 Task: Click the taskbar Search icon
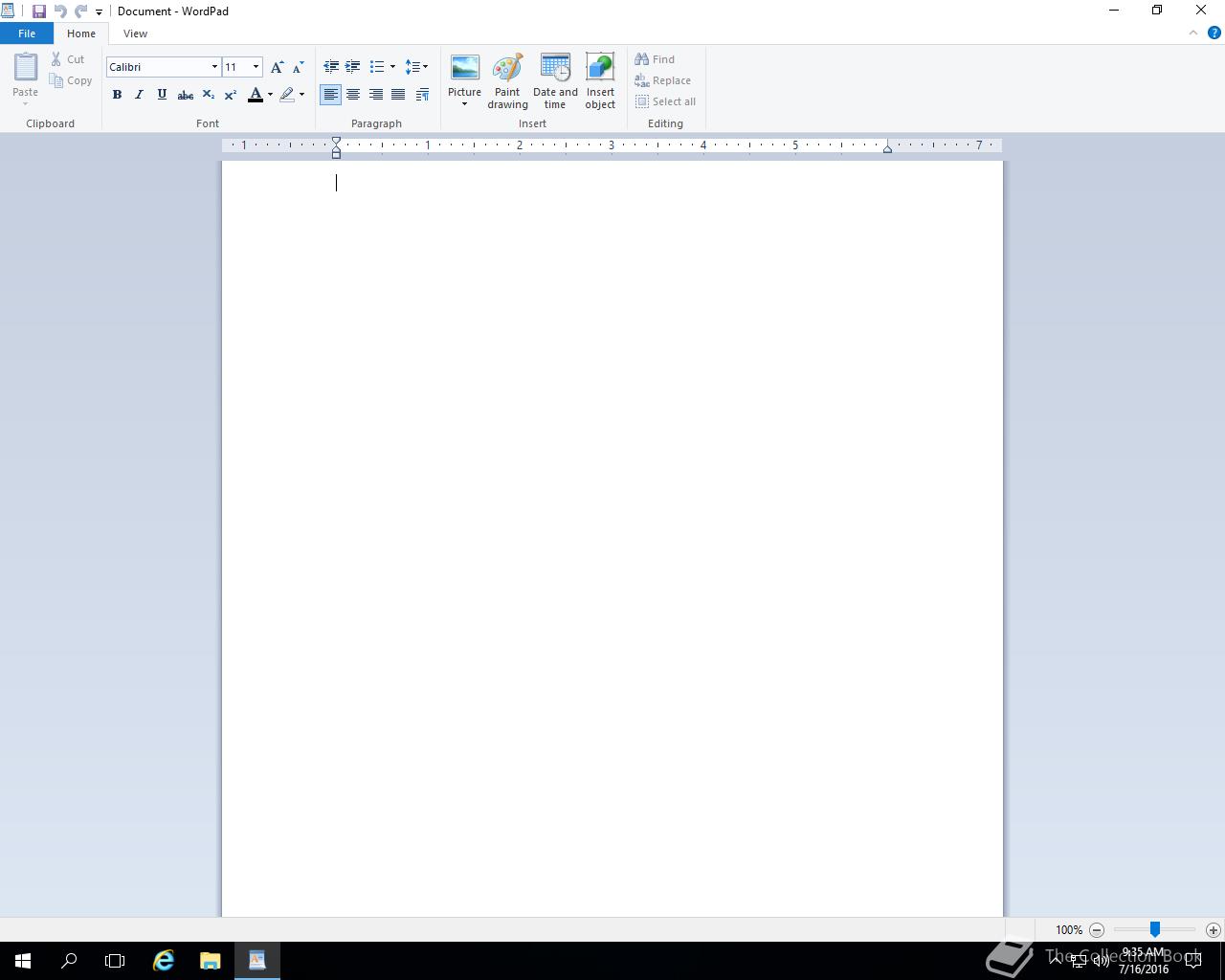tap(69, 961)
